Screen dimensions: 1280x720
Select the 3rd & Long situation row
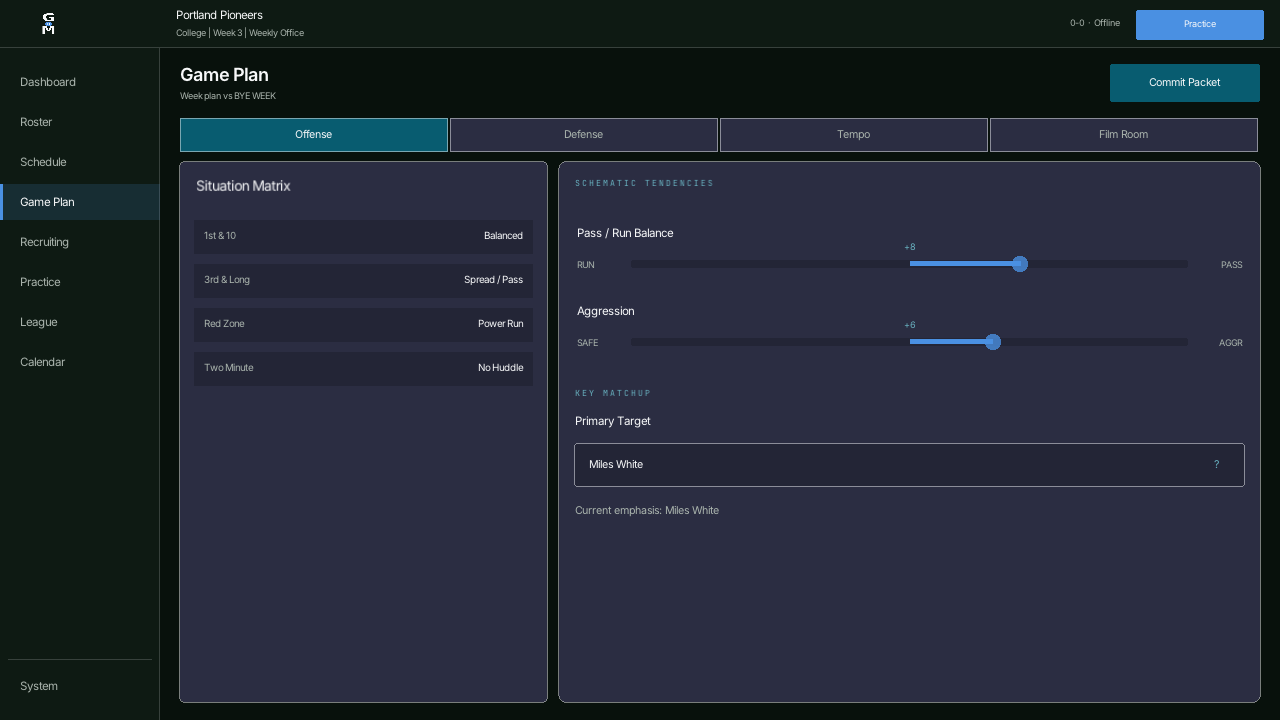coord(363,281)
